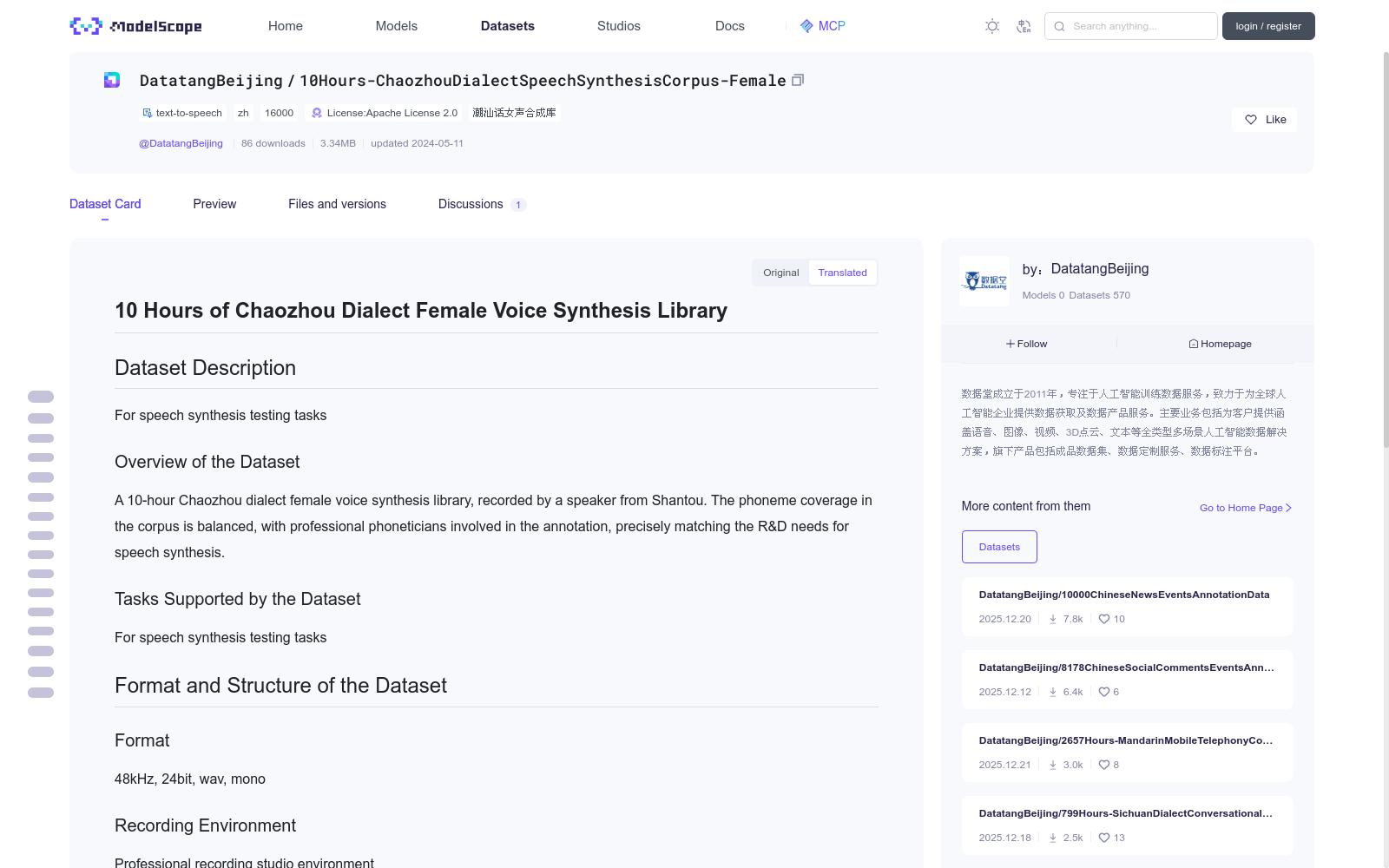This screenshot has width=1389, height=868.
Task: Click the Format and Structure of the Dataset heading
Action: pyautogui.click(x=280, y=686)
